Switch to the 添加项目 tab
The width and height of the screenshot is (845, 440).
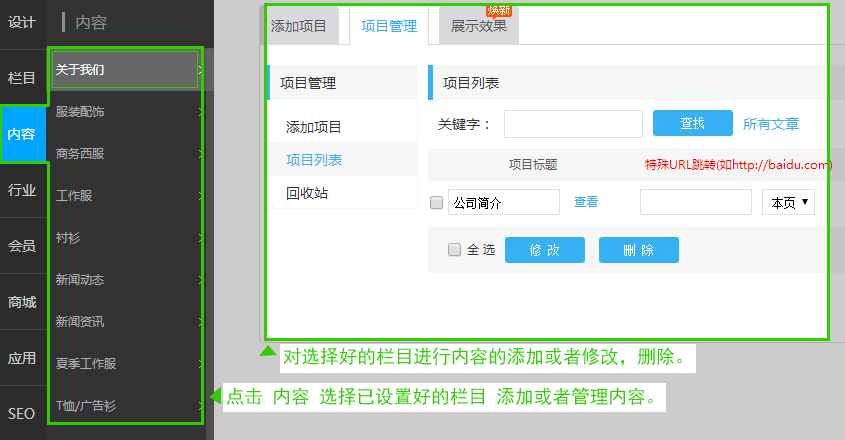click(x=299, y=26)
